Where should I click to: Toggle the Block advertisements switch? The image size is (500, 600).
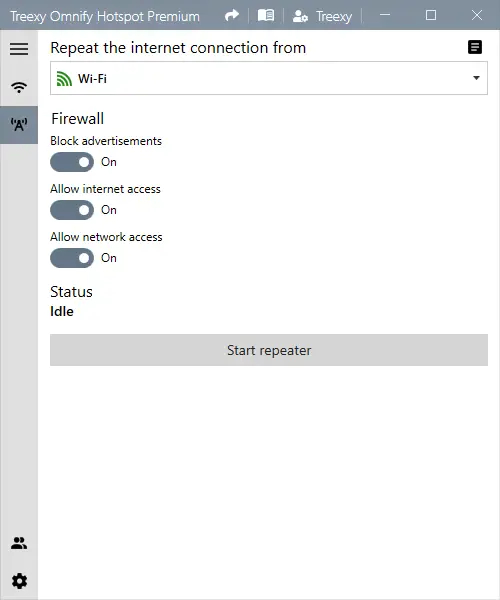point(72,162)
